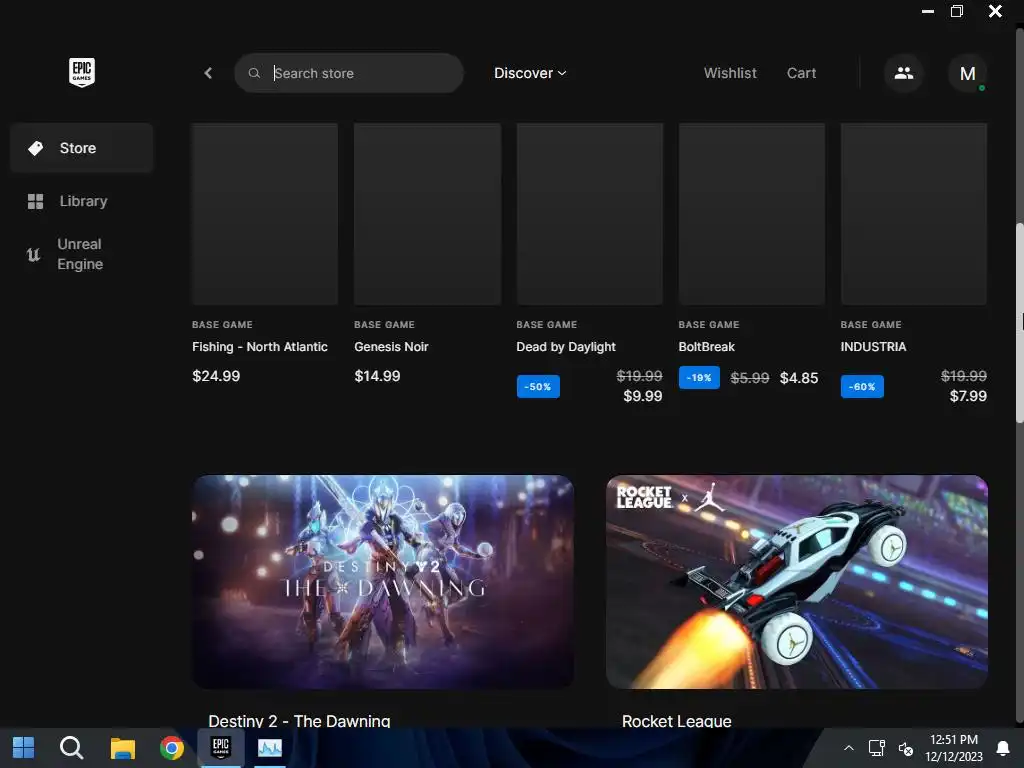Open Genesis Noir game page
The image size is (1024, 768).
(391, 347)
